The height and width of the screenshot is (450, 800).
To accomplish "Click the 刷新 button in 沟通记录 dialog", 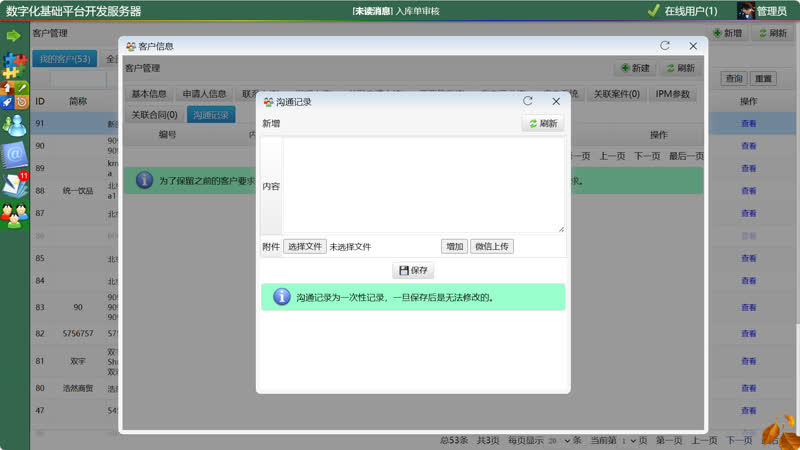I will pos(543,123).
